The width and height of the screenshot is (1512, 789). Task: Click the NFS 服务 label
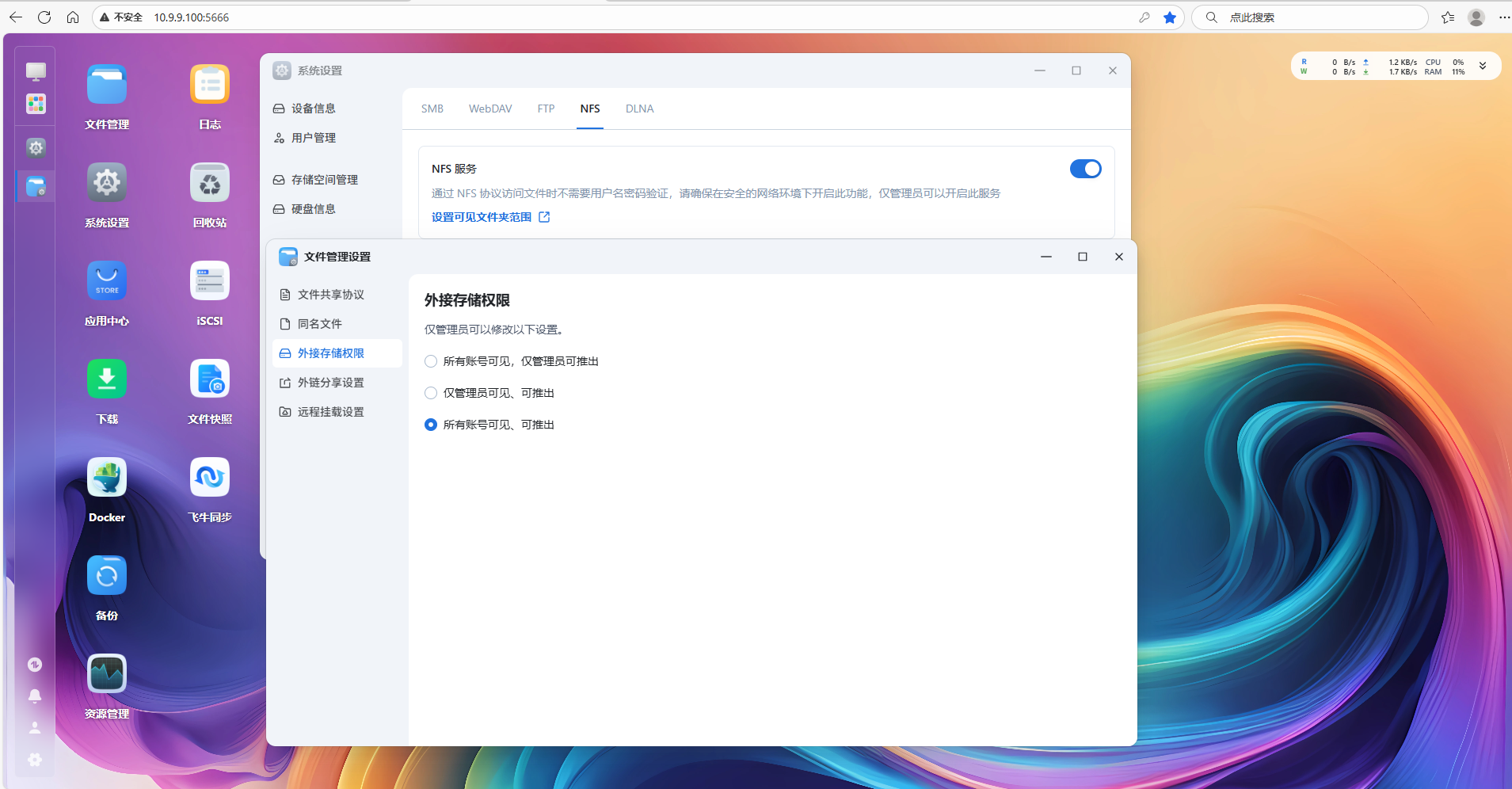[454, 169]
